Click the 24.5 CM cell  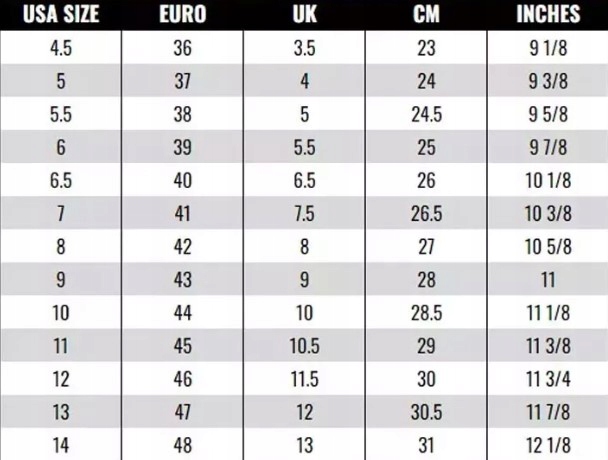[426, 114]
